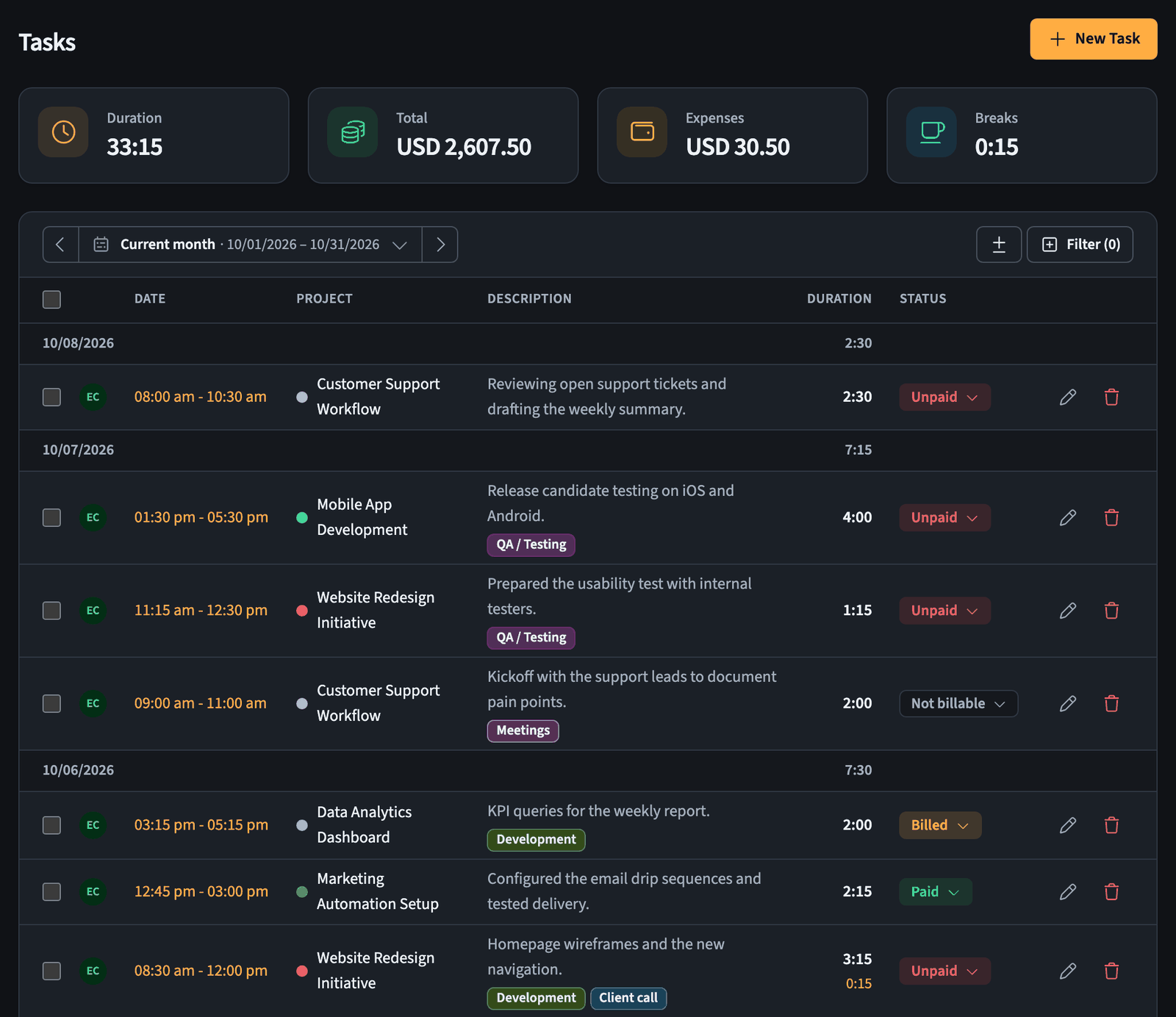Open Unpaid status dropdown for 11:15 am task
The height and width of the screenshot is (1017, 1176).
pos(944,611)
